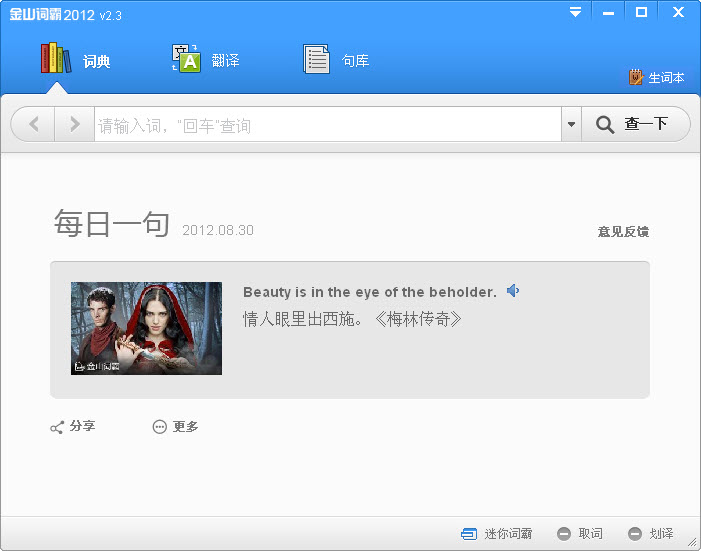Open the 生词本 vocabulary notebook
Viewport: 701px width, 551px height.
pyautogui.click(x=656, y=77)
